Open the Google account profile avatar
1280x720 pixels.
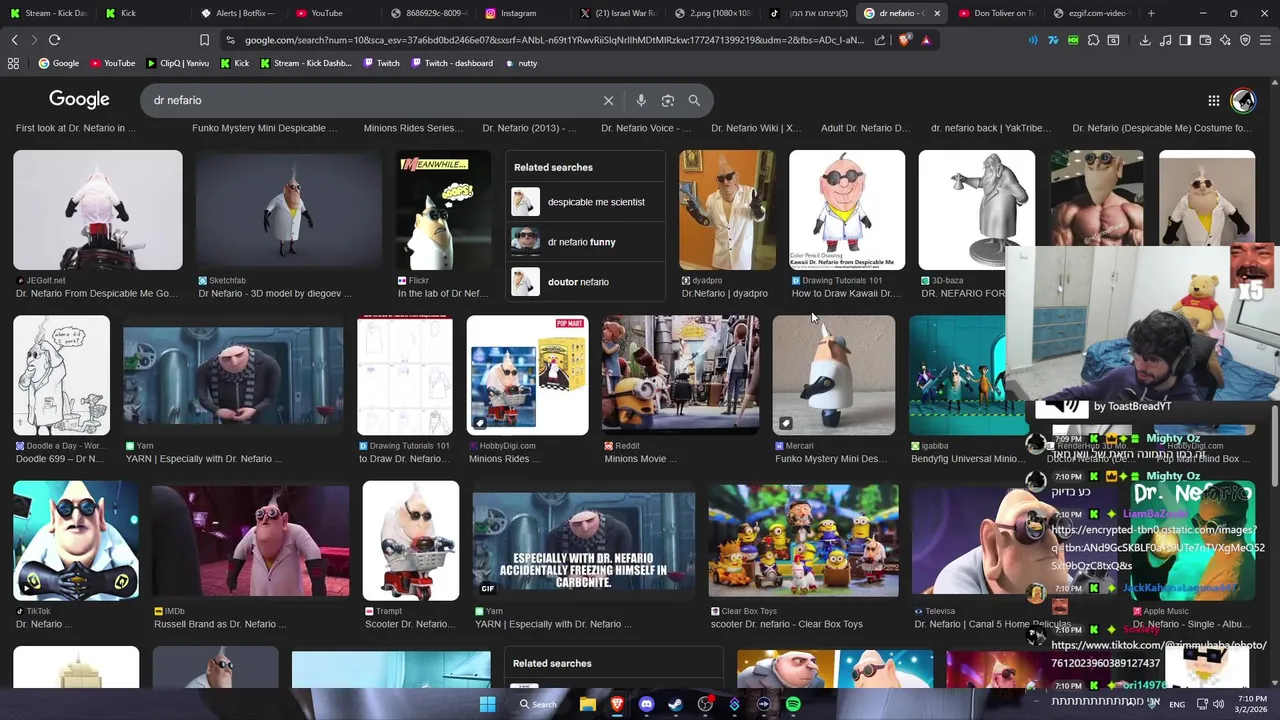tap(1243, 100)
